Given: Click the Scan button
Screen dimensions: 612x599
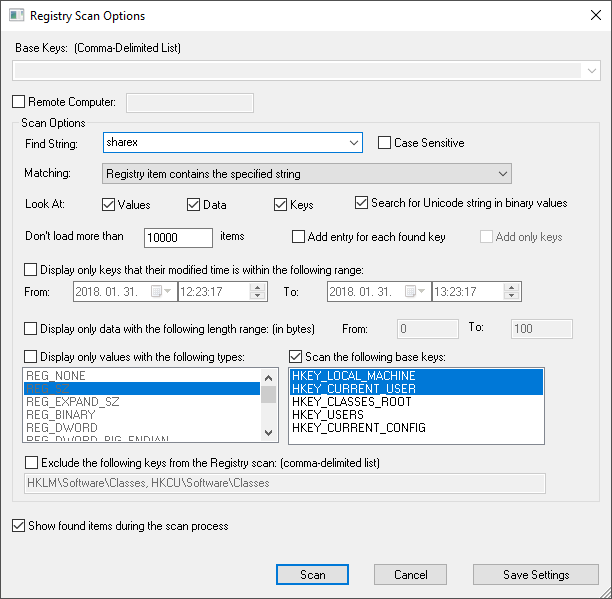Looking at the screenshot, I should 312,575.
